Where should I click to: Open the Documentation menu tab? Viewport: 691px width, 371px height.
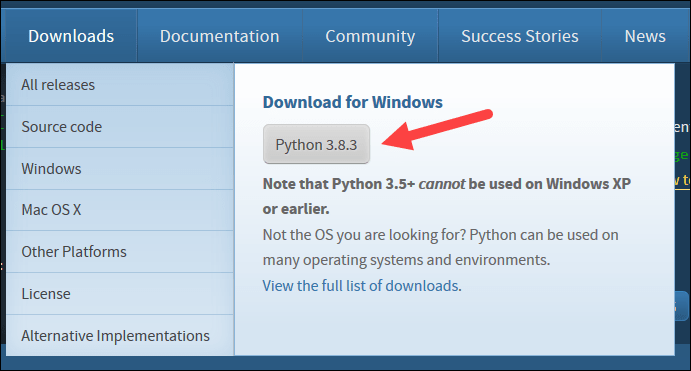[x=219, y=36]
